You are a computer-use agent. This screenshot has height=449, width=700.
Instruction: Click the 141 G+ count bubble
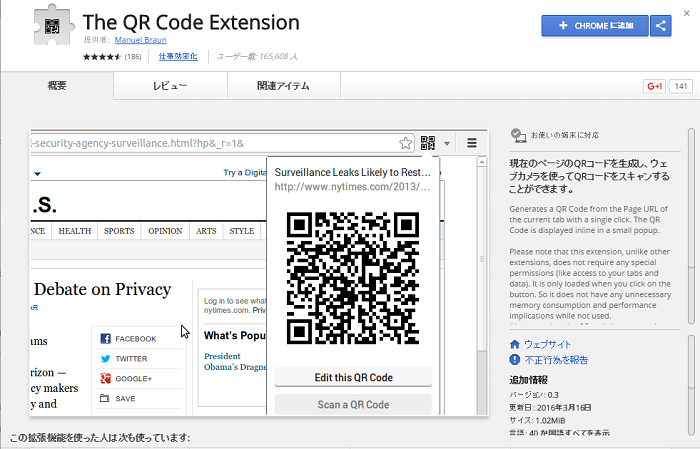point(680,86)
